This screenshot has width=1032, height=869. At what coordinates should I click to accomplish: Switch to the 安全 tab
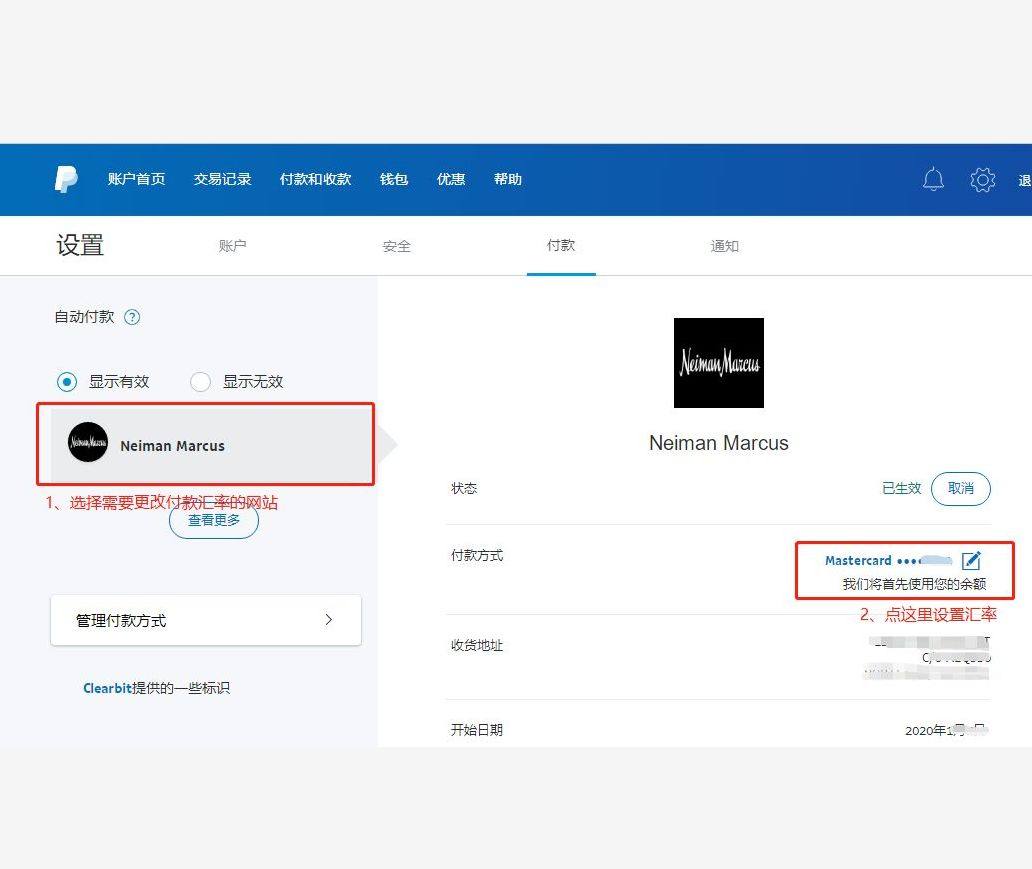(396, 246)
